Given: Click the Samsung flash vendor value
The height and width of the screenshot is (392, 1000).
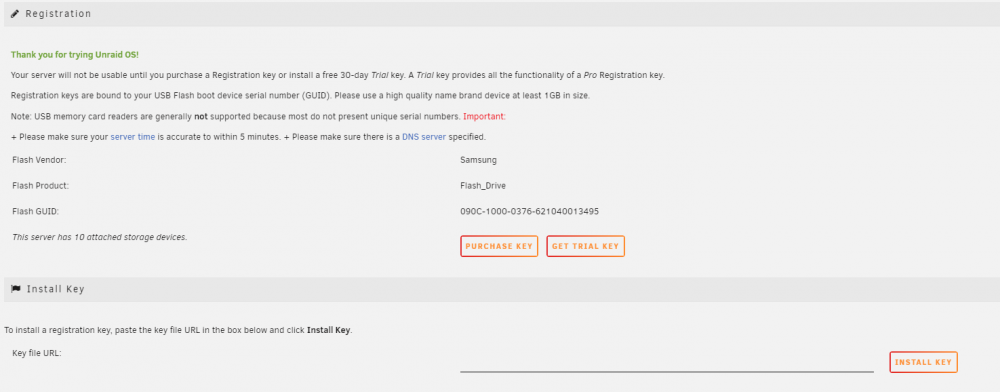Looking at the screenshot, I should (x=478, y=160).
